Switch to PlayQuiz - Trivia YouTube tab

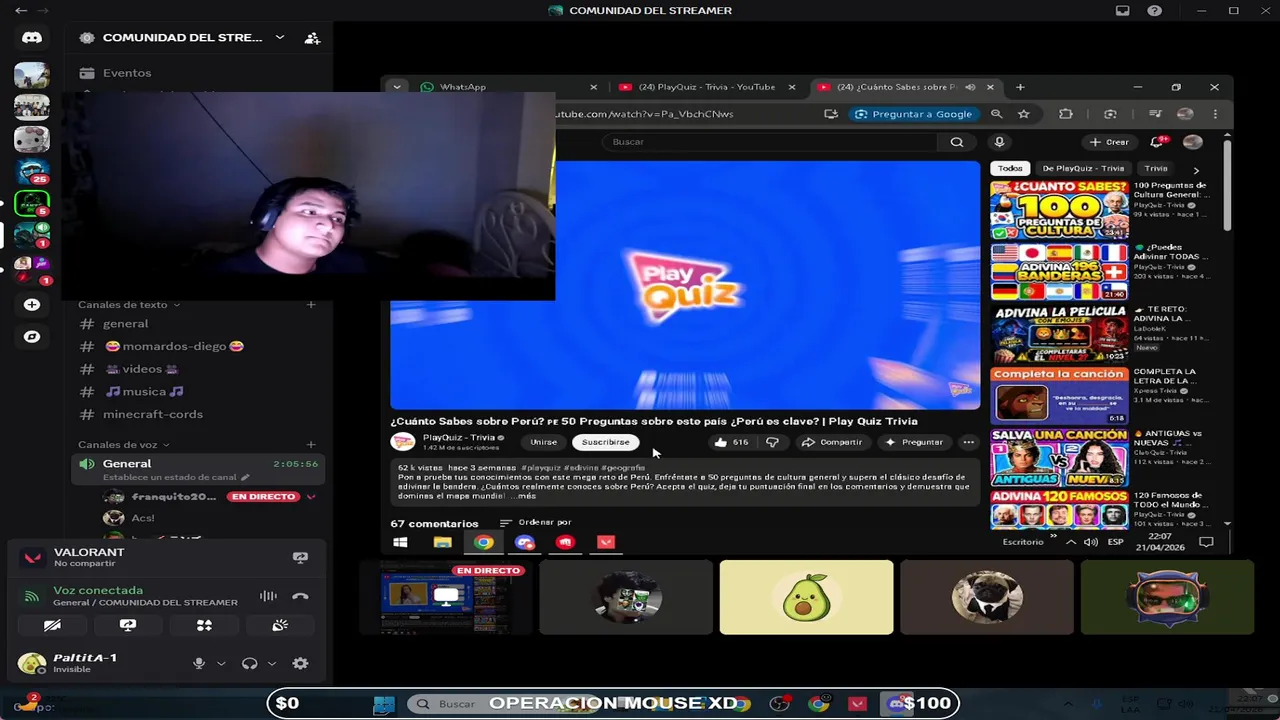(706, 87)
